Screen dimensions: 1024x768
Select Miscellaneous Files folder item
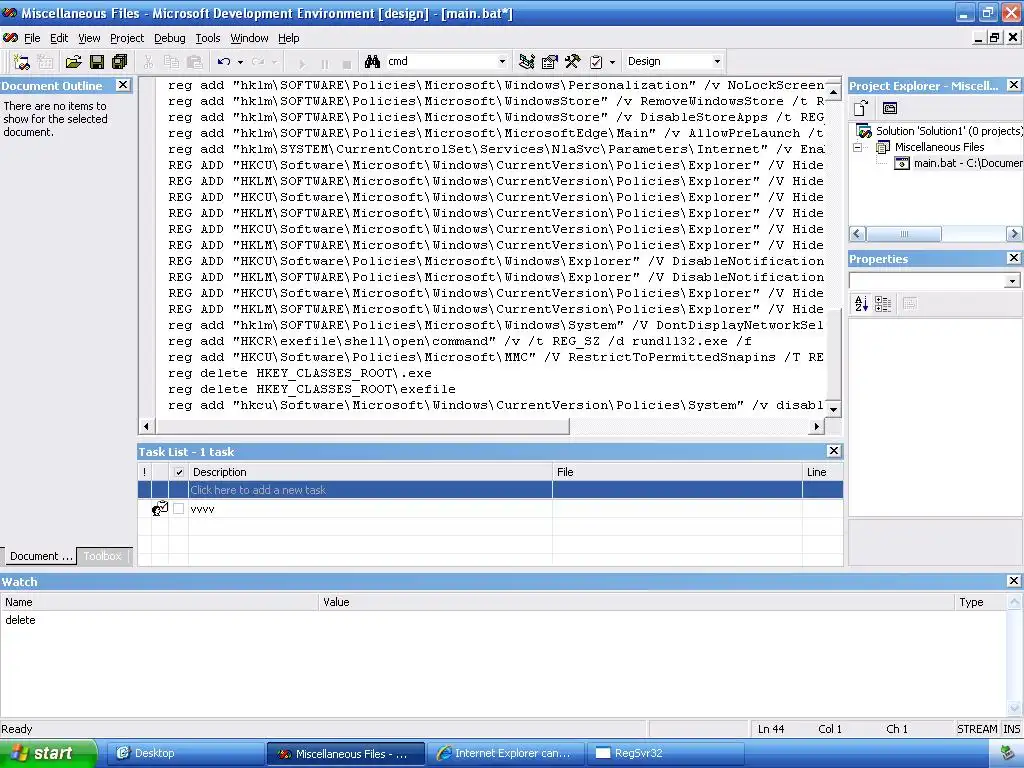pyautogui.click(x=939, y=147)
